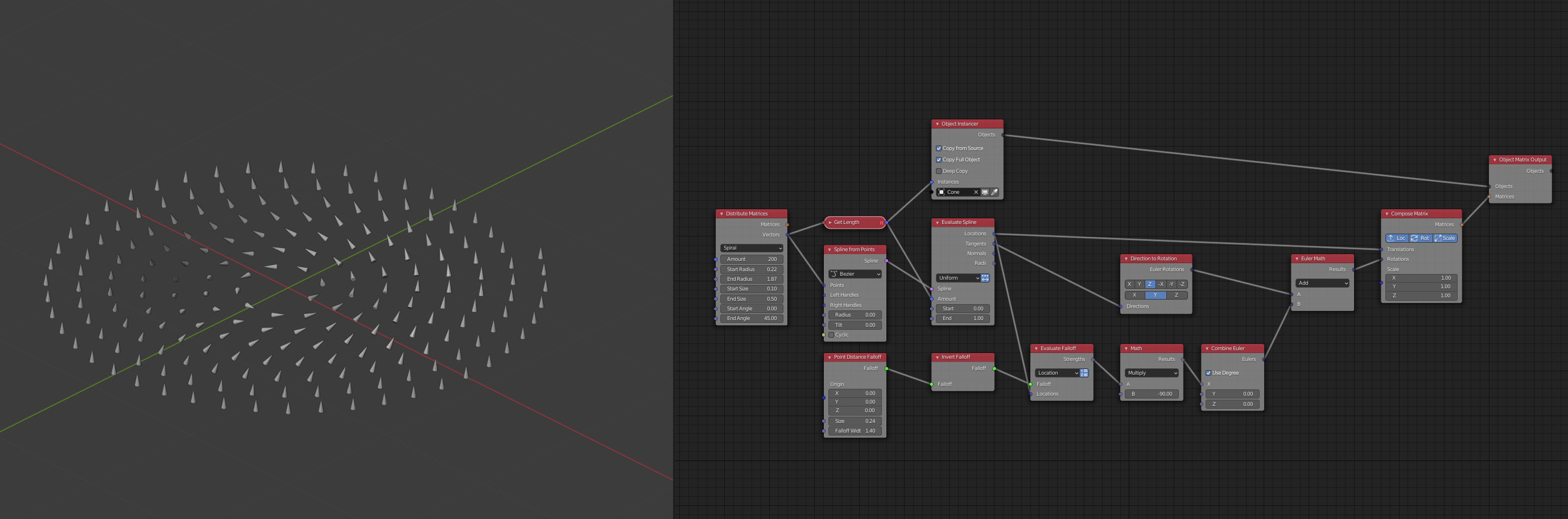Image resolution: width=1568 pixels, height=519 pixels.
Task: Select -Z track axis in Direction to Rotation
Action: pos(1182,285)
